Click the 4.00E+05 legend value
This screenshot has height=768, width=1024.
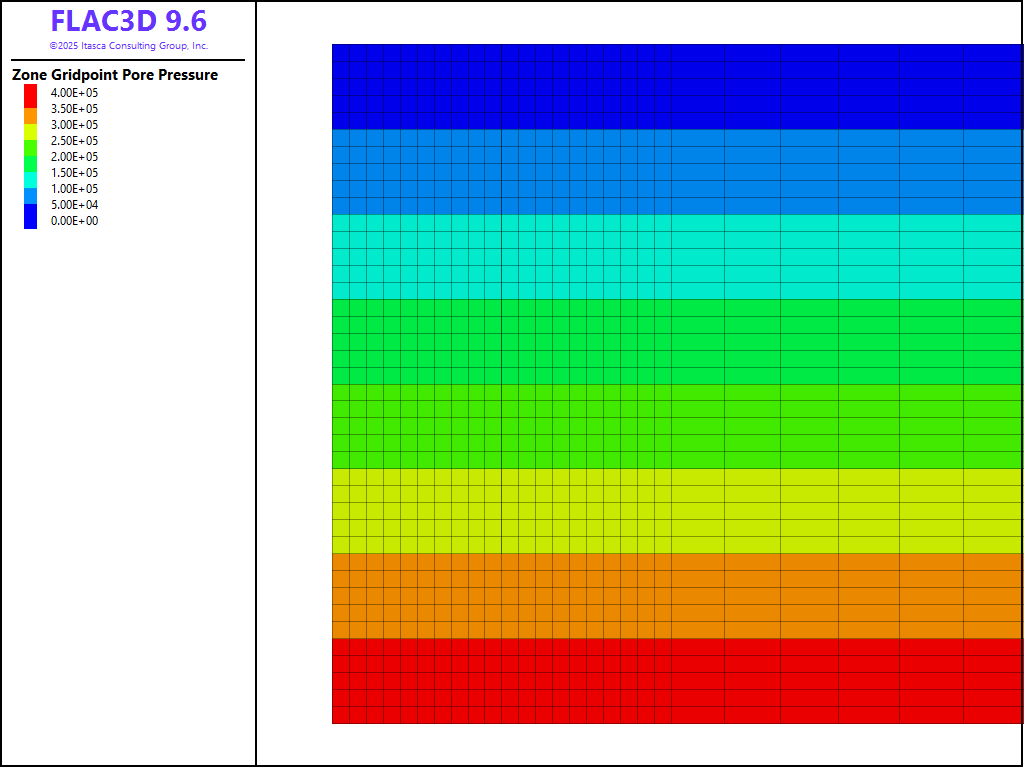[74, 93]
